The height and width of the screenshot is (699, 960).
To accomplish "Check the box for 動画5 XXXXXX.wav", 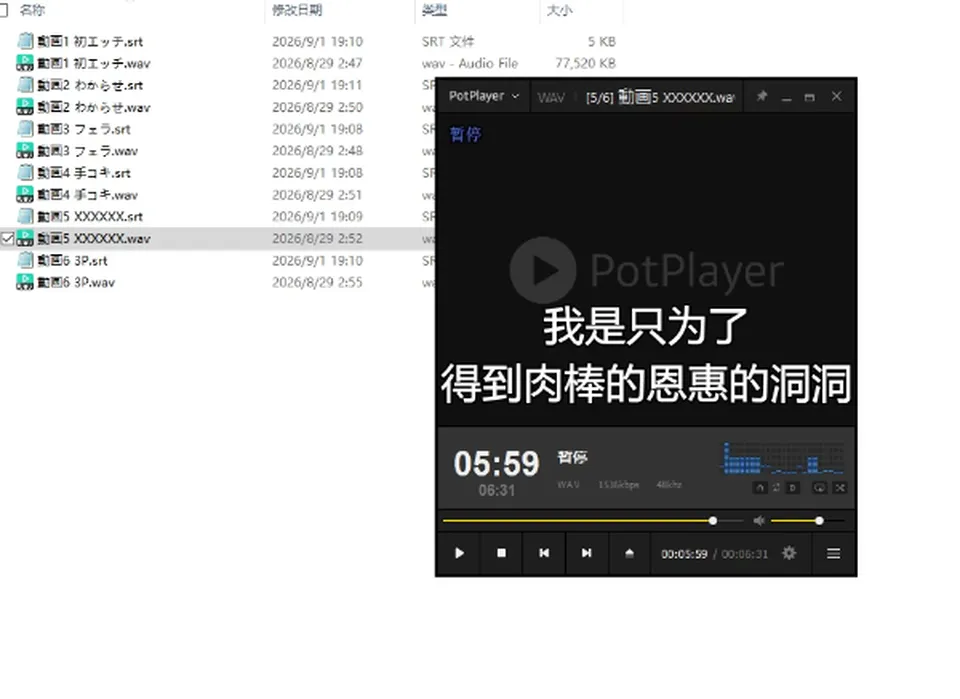I will pos(7,239).
